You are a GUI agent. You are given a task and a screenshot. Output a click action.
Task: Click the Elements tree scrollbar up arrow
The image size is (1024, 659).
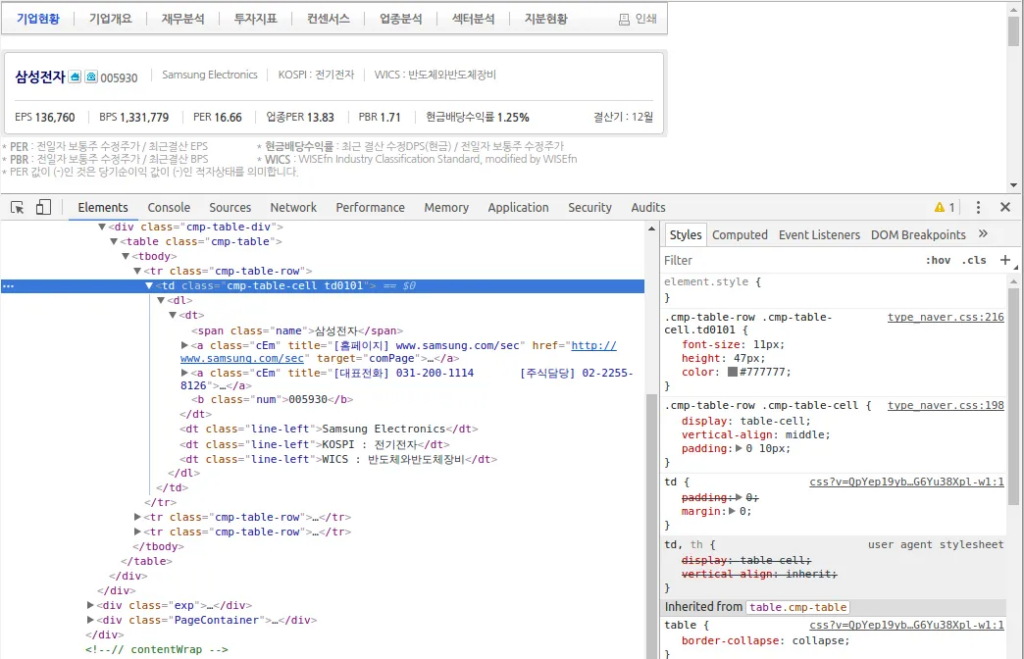[x=651, y=229]
